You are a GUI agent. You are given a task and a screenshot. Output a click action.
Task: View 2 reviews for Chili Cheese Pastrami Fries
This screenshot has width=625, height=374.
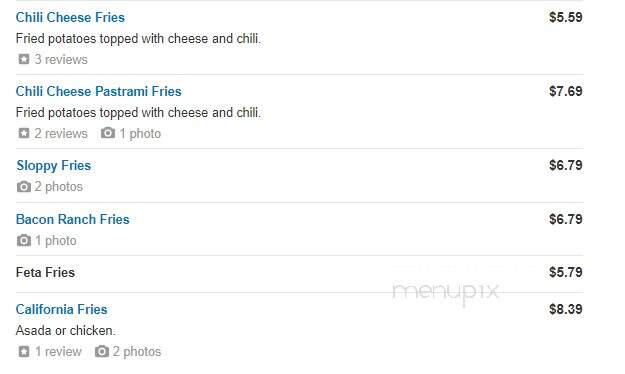(61, 133)
